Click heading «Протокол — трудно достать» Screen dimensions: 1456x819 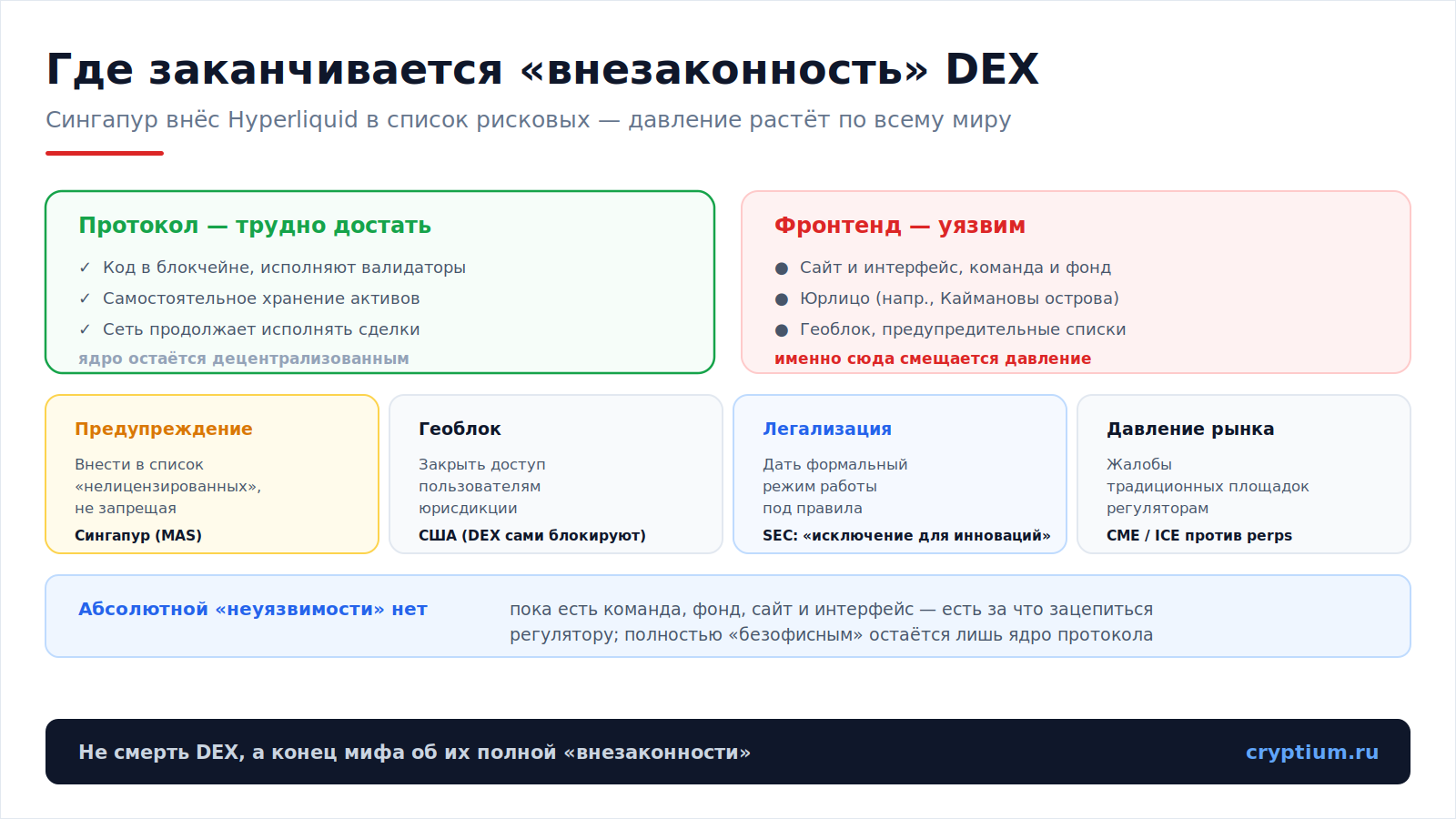[x=255, y=226]
